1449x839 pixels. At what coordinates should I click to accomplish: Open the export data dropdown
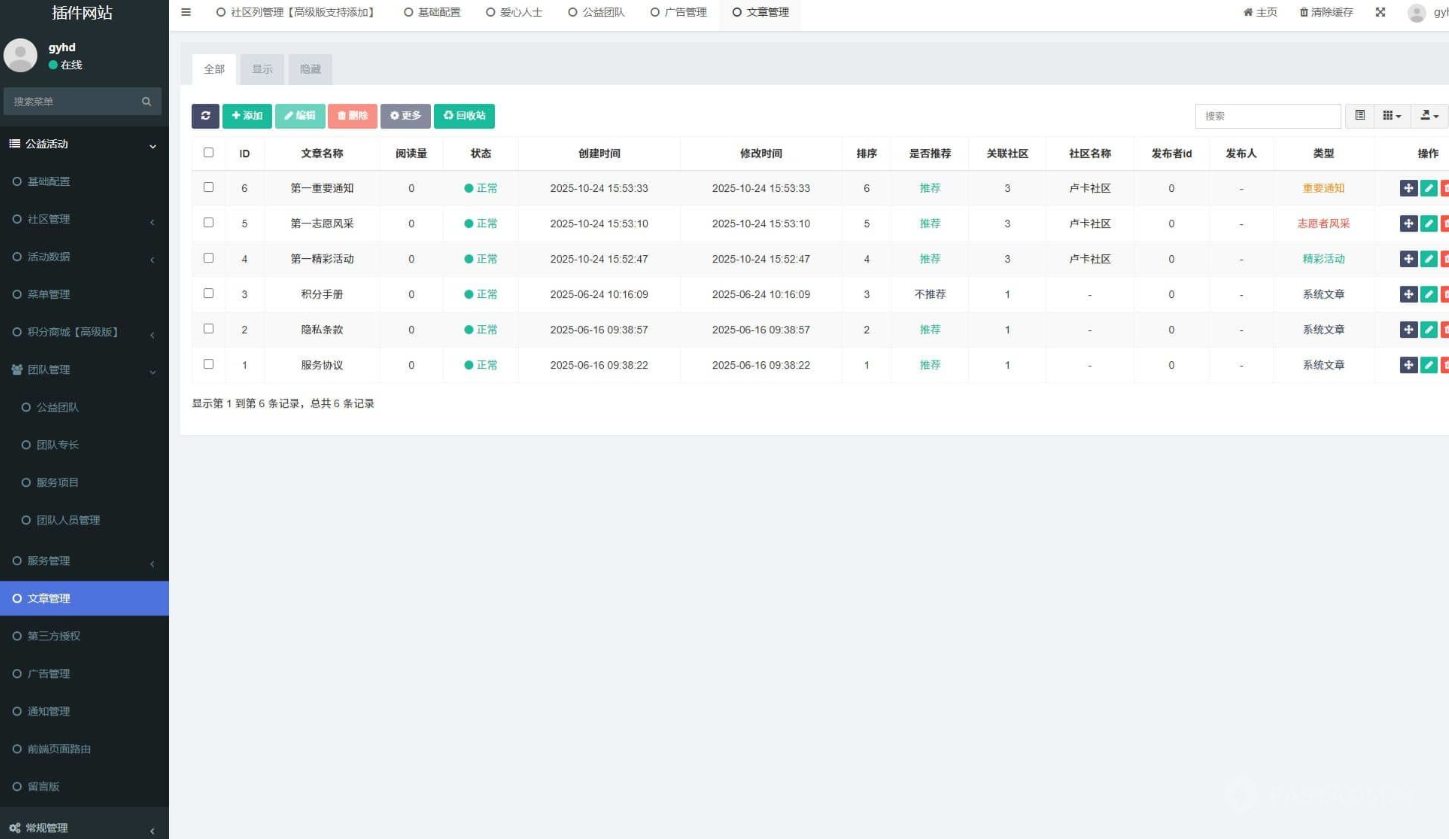point(1429,116)
